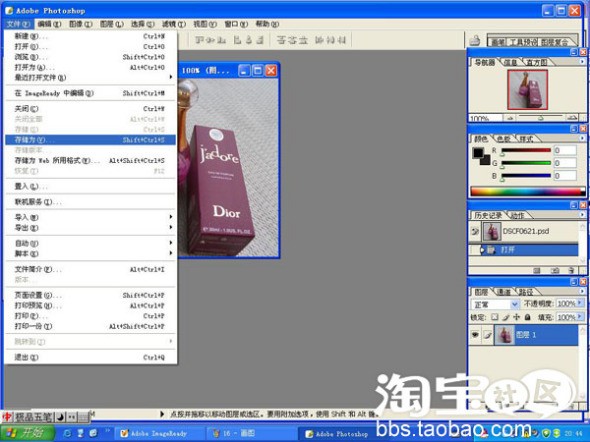Viewport: 590px width, 442px height.
Task: Click the align left edges icon
Action: coord(237,40)
